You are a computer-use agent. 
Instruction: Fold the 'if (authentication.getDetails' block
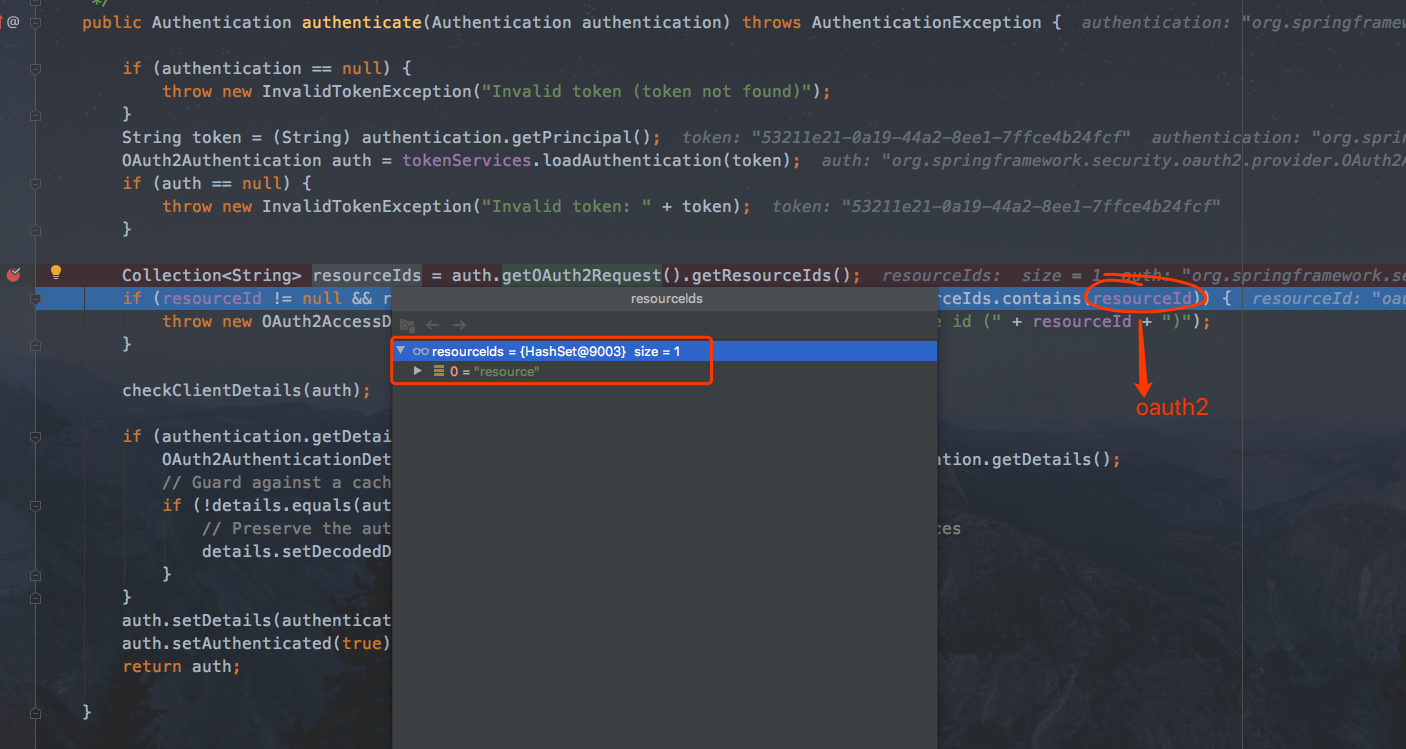point(36,436)
